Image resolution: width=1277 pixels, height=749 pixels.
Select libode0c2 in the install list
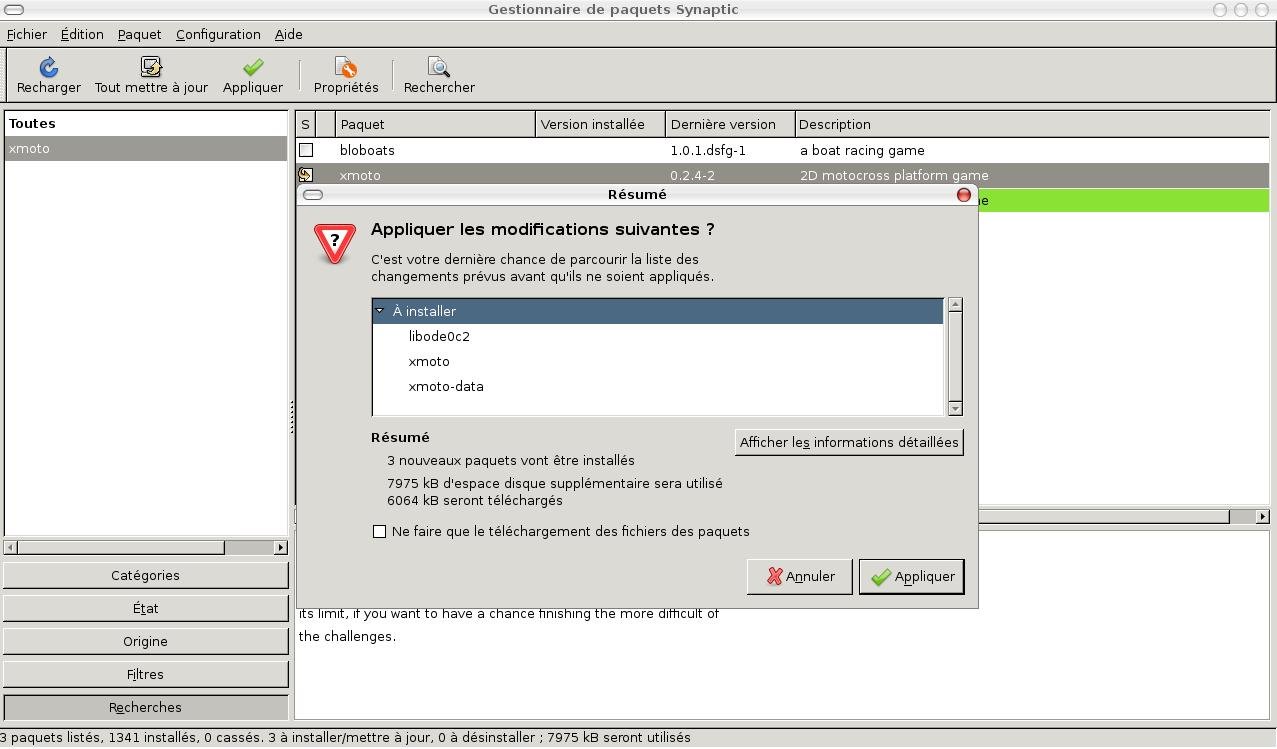click(658, 336)
